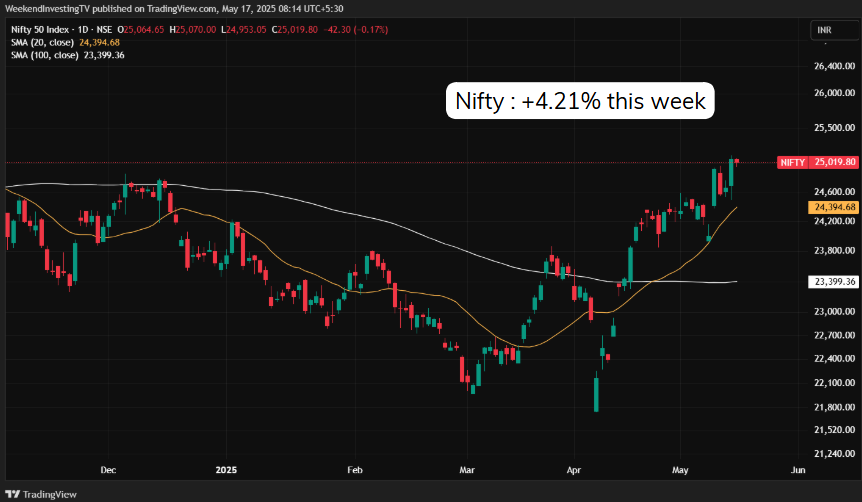
Task: Click the May label on time axis
Action: point(680,470)
